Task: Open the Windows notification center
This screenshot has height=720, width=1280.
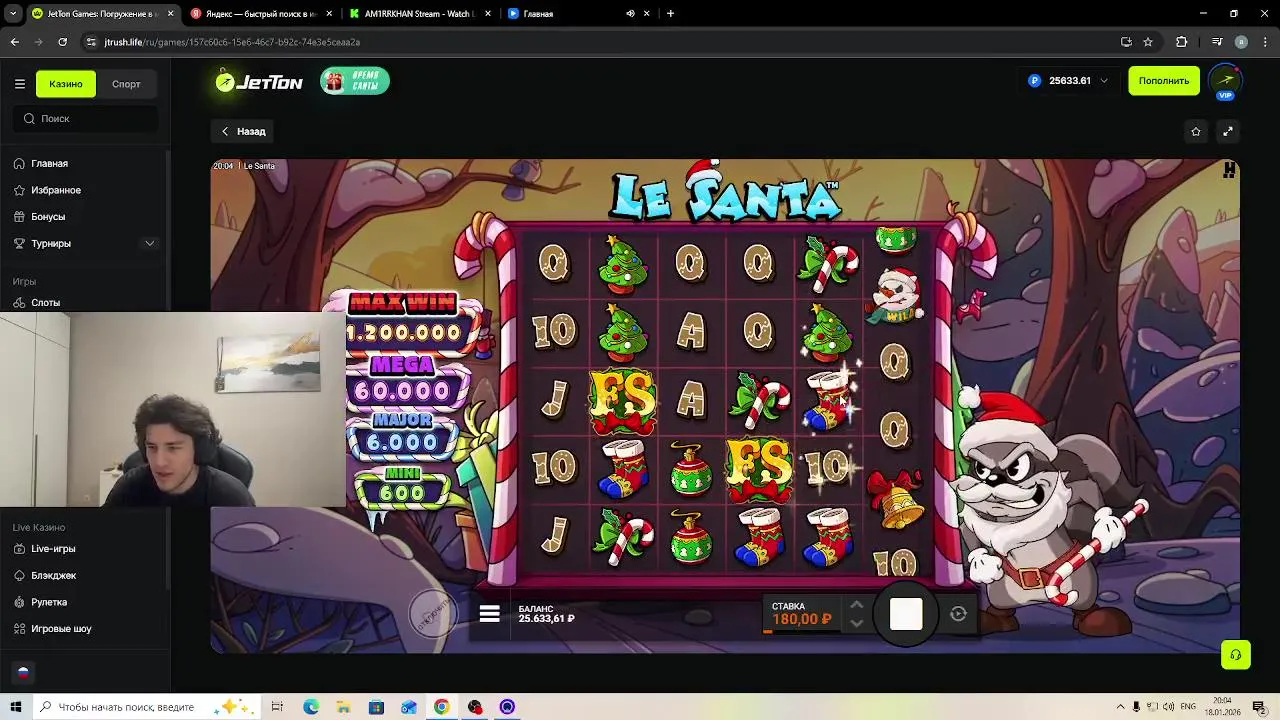Action: click(1259, 707)
